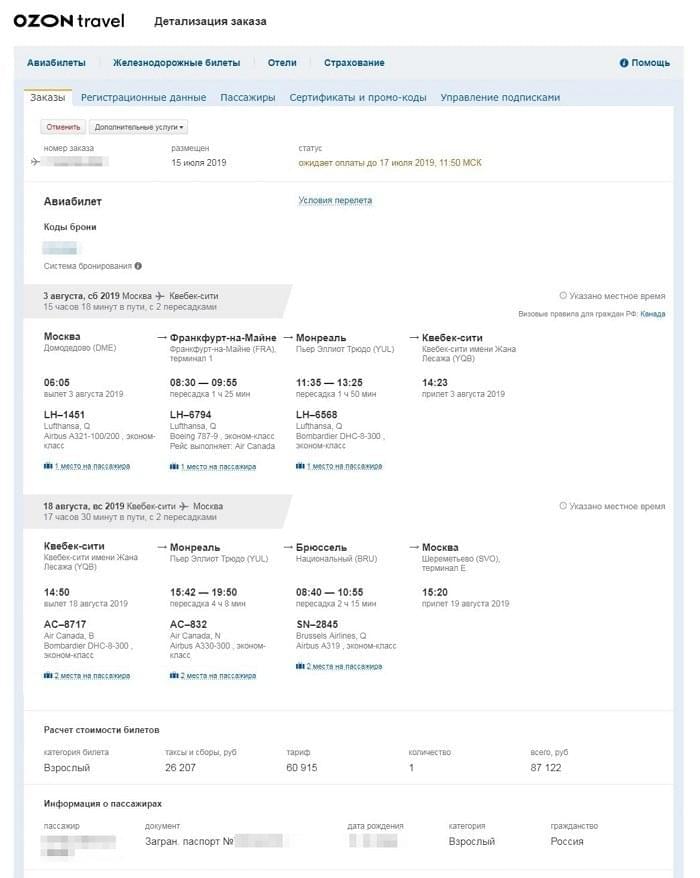Viewport: 700px width, 878px height.
Task: Go to Железнодорожные билеты section
Action: point(176,63)
